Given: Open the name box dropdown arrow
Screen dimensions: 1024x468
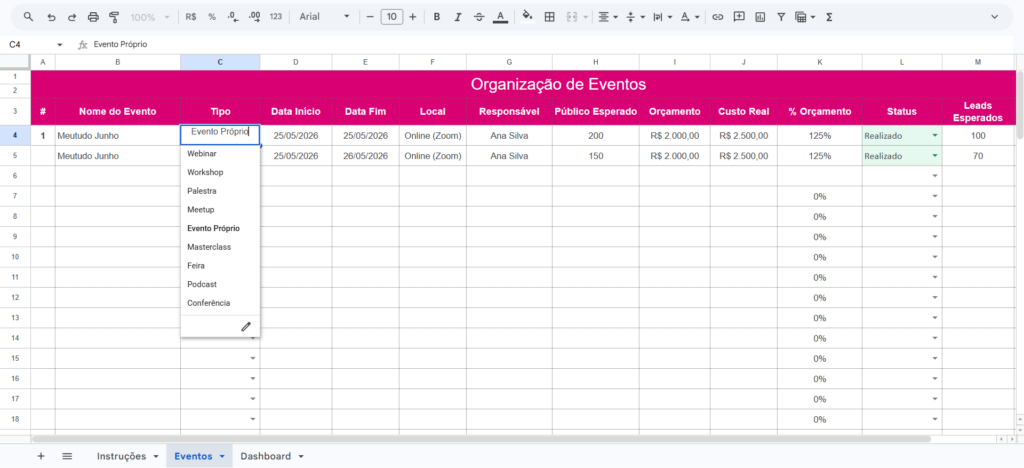Looking at the screenshot, I should pyautogui.click(x=60, y=44).
